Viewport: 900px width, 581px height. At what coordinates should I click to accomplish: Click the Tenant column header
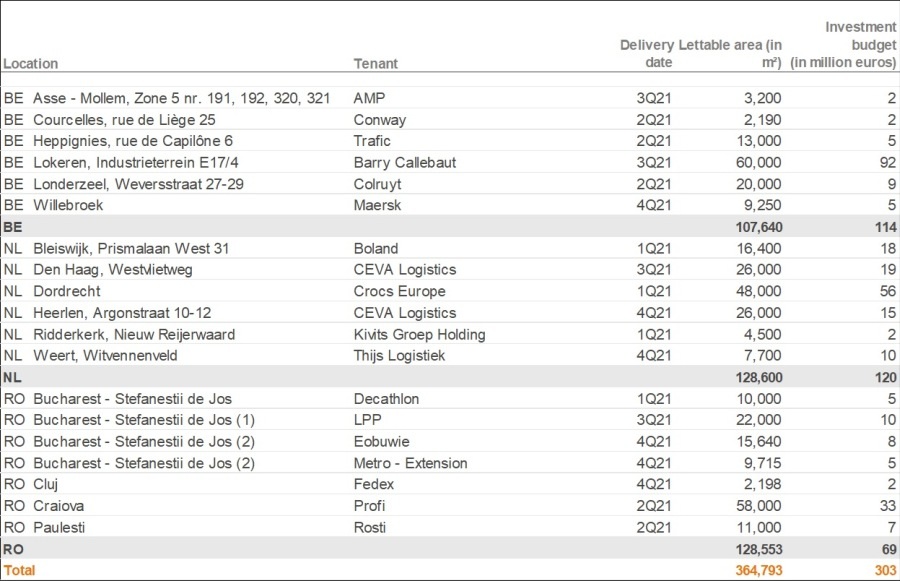point(376,64)
